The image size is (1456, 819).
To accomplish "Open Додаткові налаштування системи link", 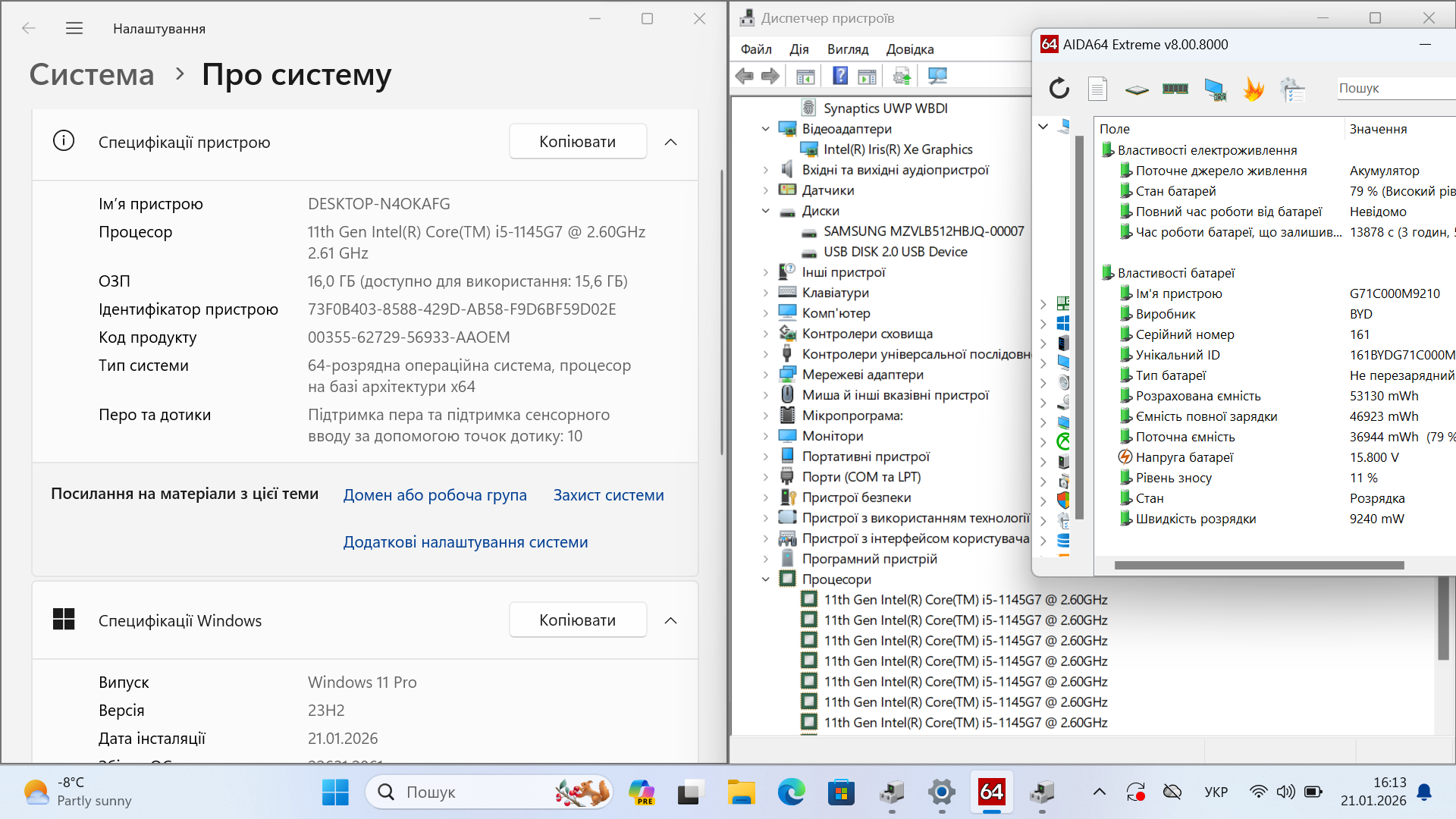I will 465,542.
